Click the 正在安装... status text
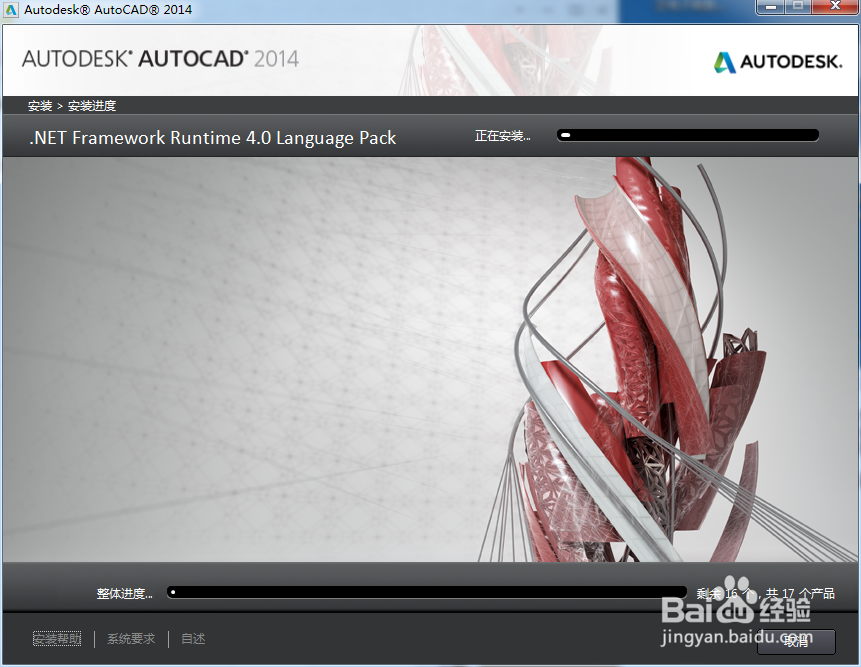861x667 pixels. coord(502,136)
